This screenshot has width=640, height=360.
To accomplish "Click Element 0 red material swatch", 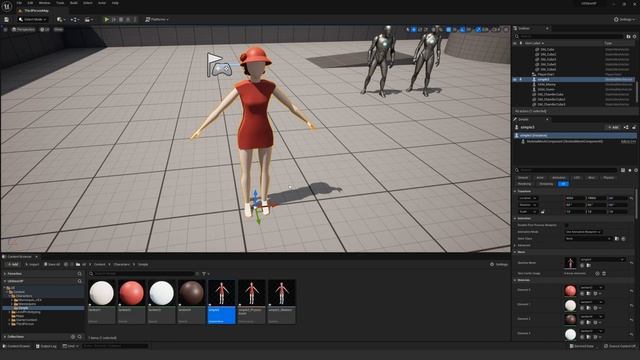I will point(570,291).
